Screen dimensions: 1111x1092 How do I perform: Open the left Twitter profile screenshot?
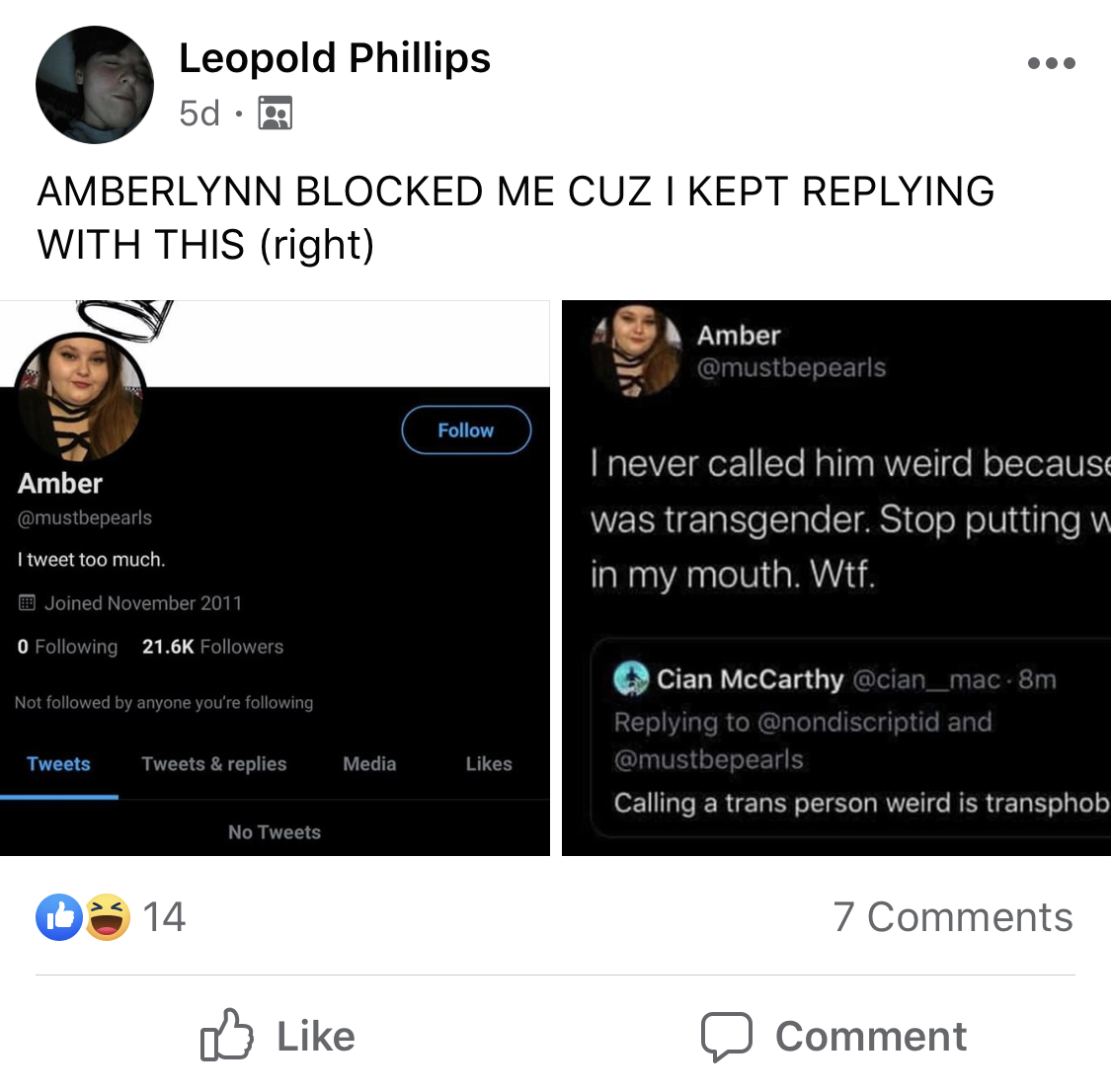[x=275, y=578]
